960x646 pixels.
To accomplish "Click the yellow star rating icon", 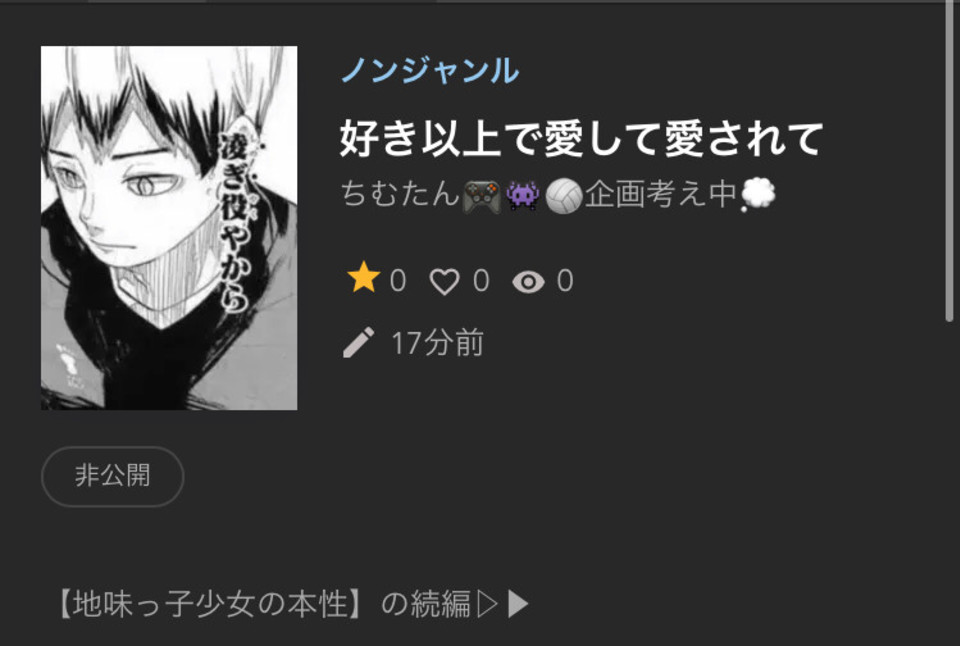I will pos(364,278).
